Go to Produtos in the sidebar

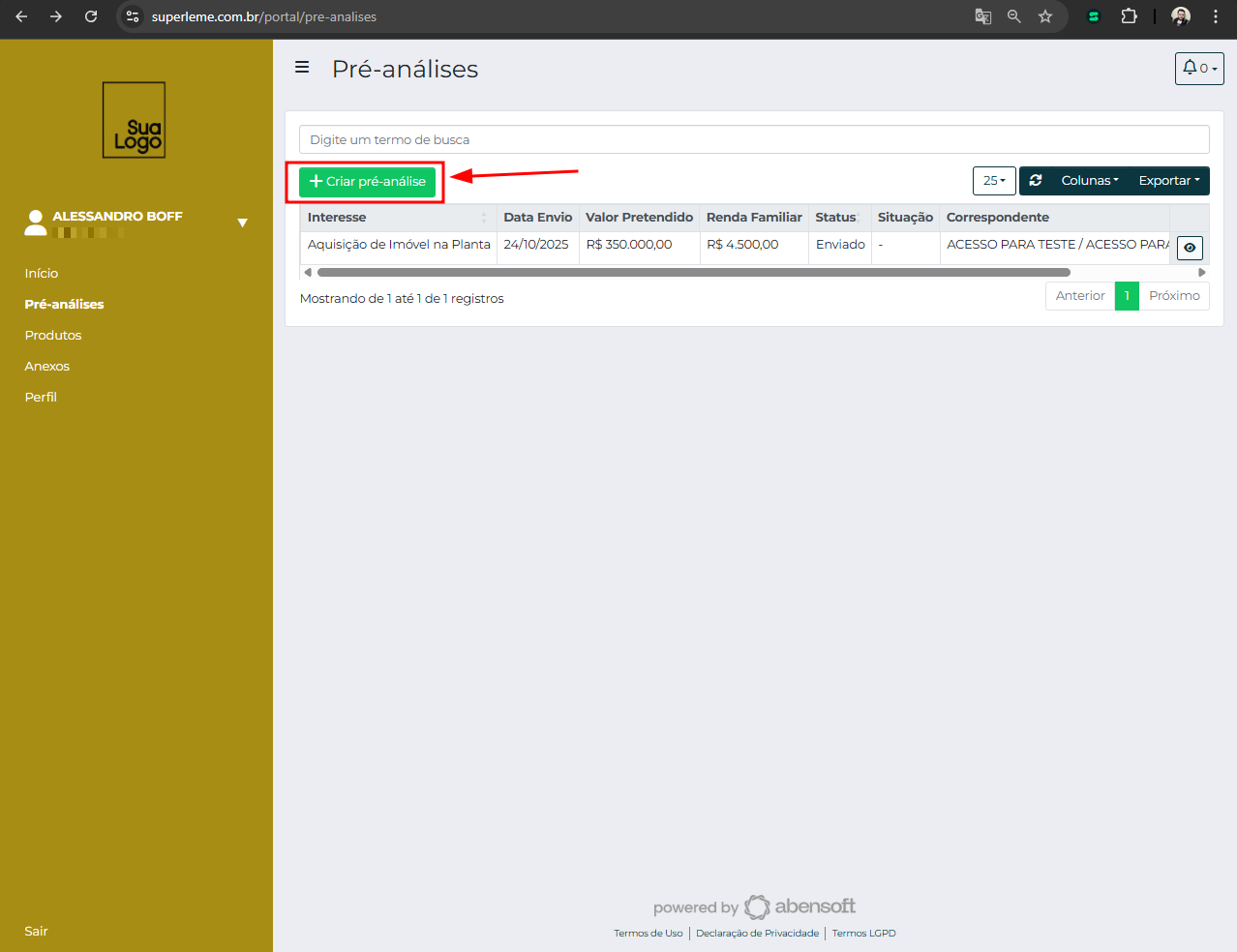tap(53, 336)
